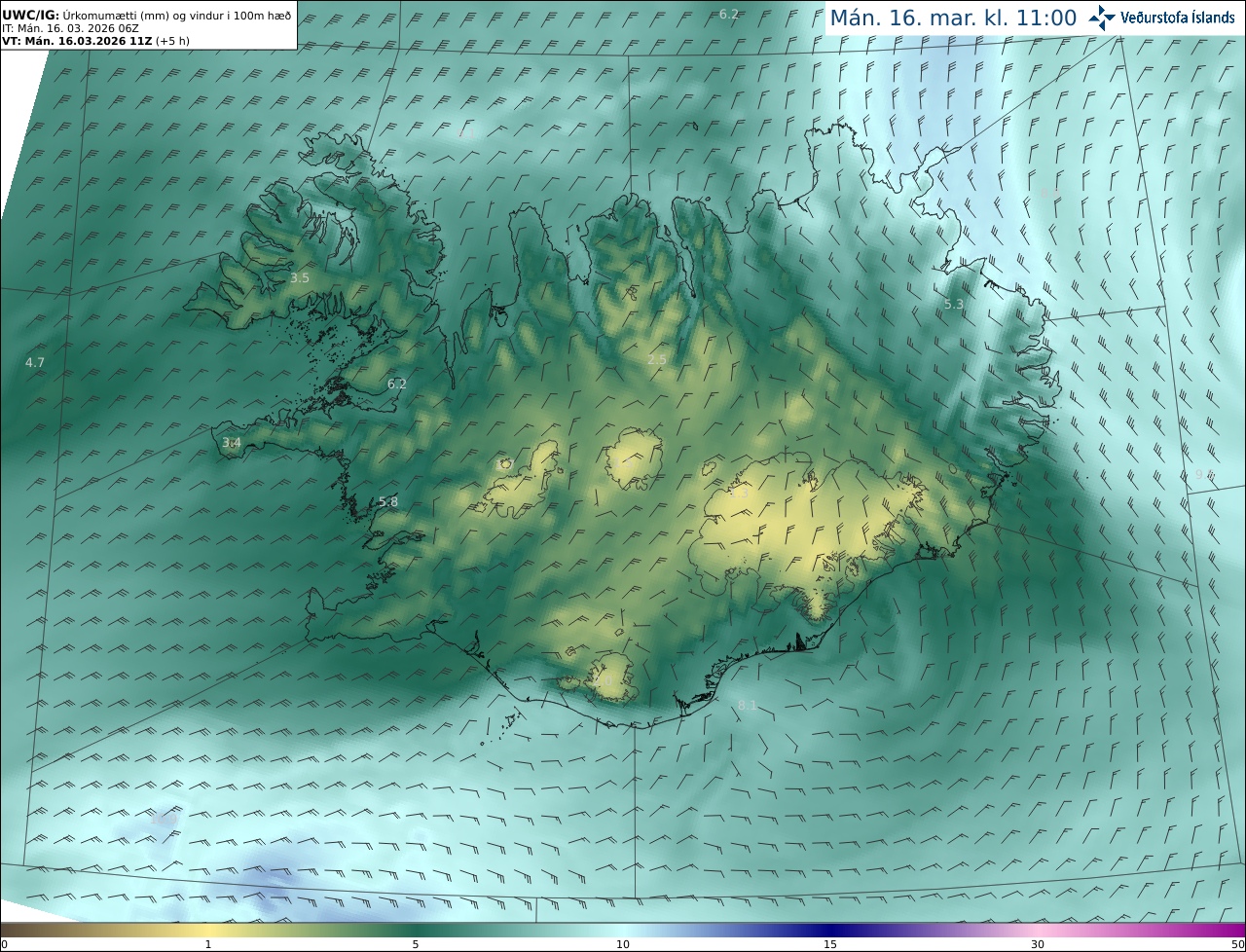Viewport: 1246px width, 952px height.
Task: Click the 1 tick on the color scale
Action: pos(208,944)
